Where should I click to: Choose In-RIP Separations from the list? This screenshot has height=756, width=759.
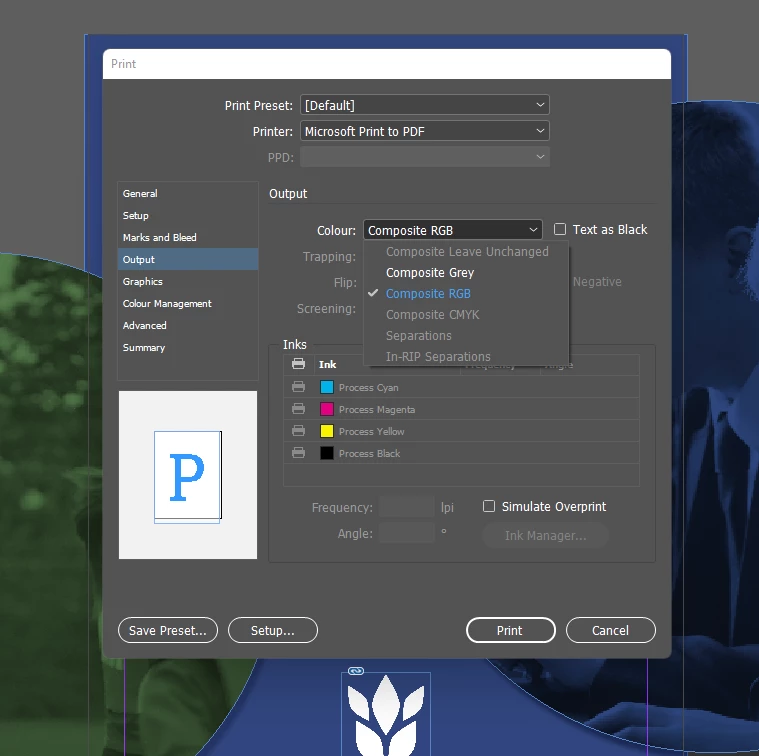[x=438, y=357]
